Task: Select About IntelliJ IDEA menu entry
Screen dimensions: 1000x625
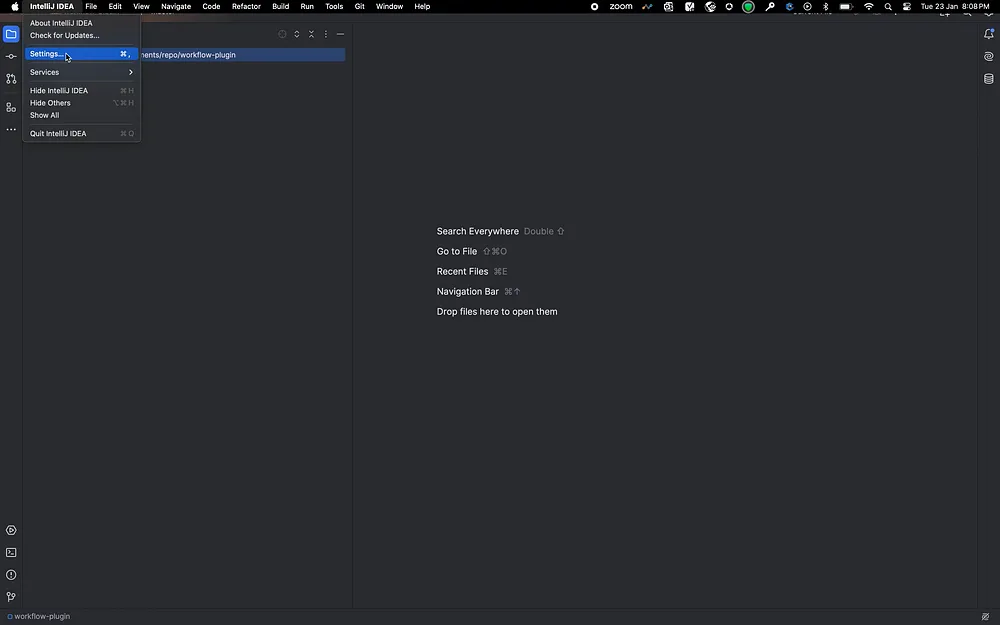Action: point(81,23)
